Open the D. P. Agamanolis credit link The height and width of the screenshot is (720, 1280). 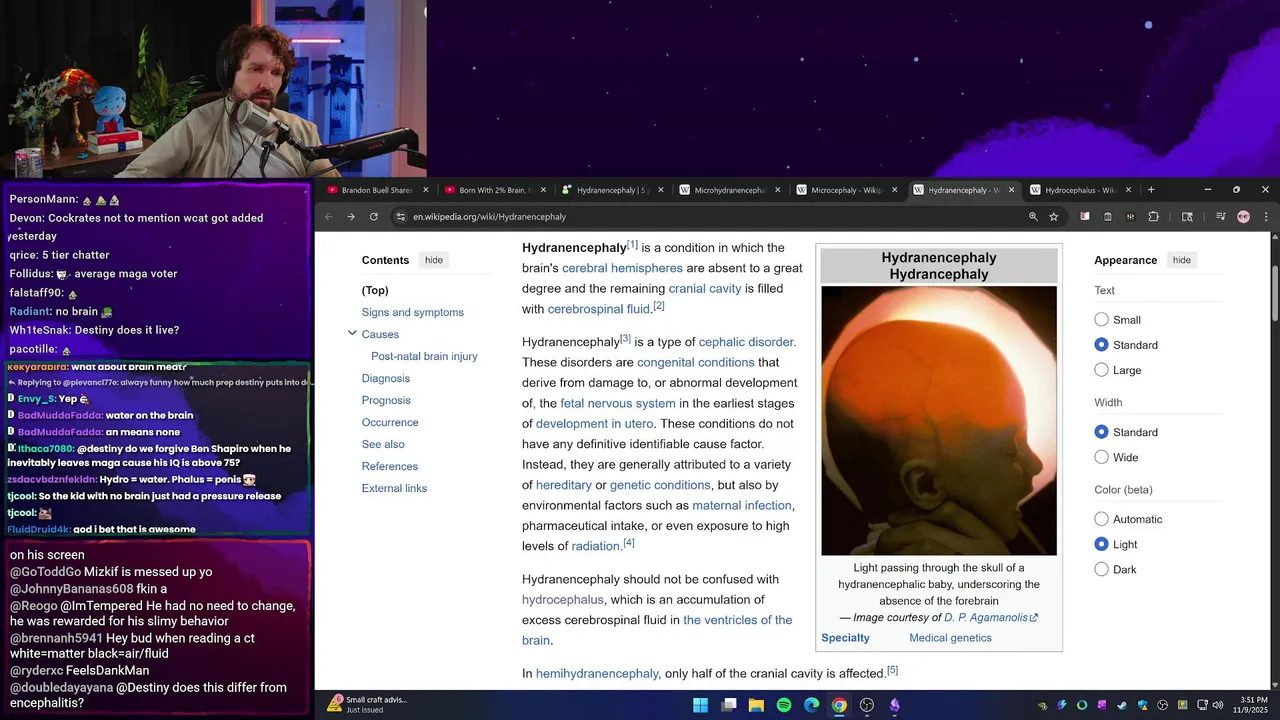[x=991, y=618]
